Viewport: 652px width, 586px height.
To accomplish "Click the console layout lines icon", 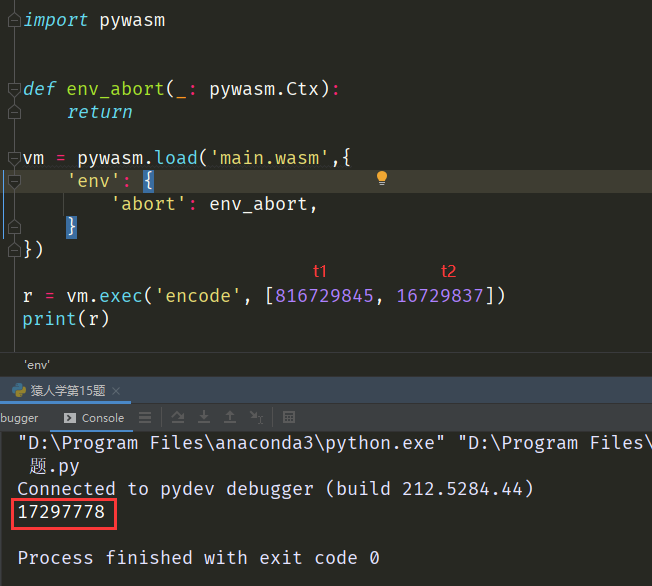I will pos(145,417).
